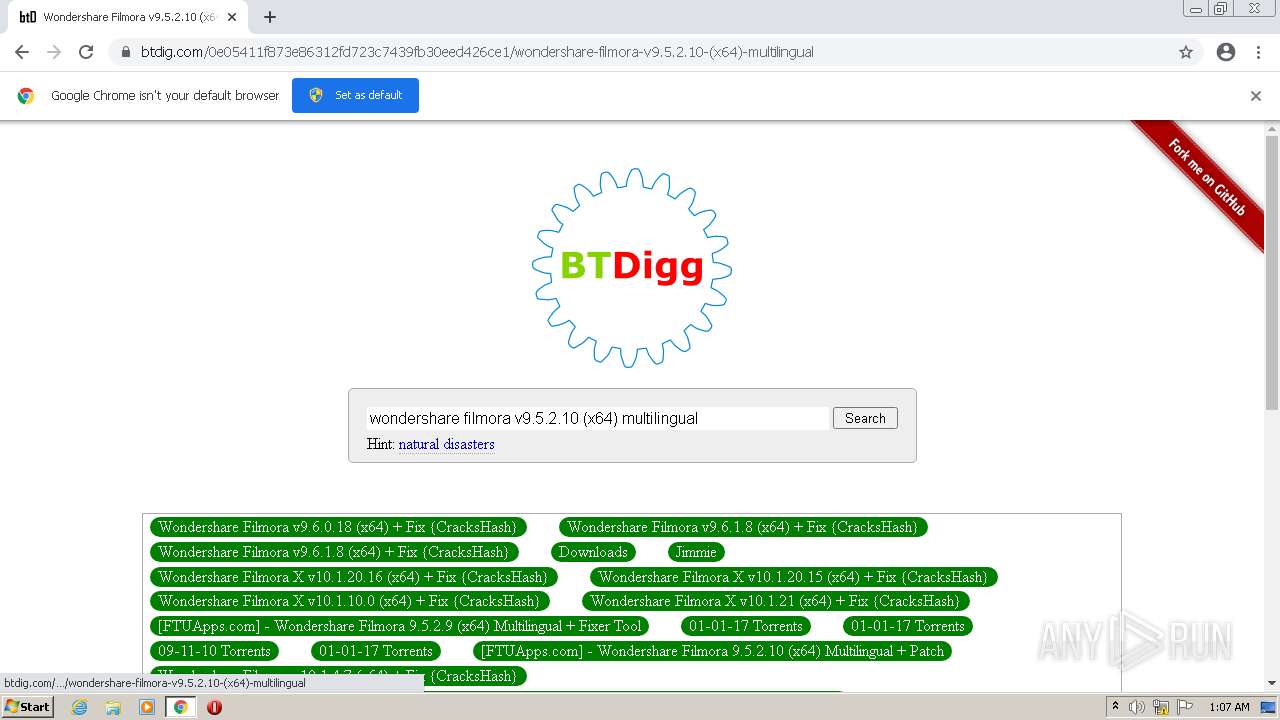Close the Wondershare Filmora tab
The height and width of the screenshot is (720, 1280).
coord(232,17)
